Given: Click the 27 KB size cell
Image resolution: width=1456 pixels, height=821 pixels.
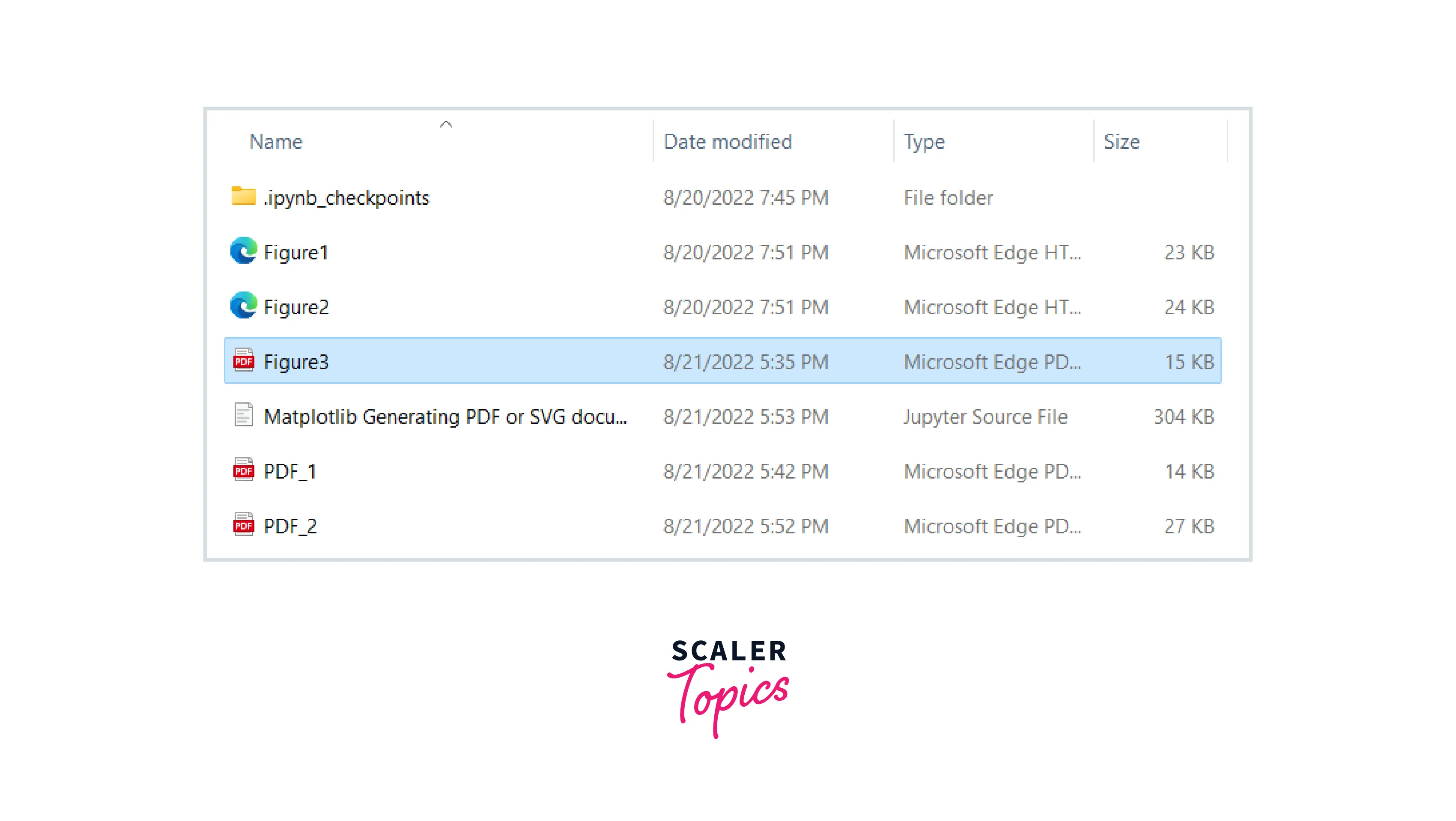Looking at the screenshot, I should click(1189, 526).
